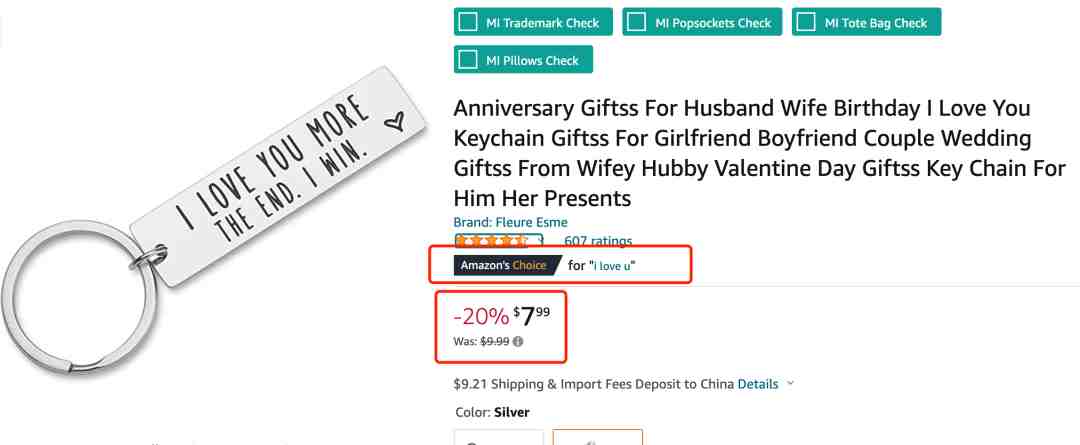The height and width of the screenshot is (445, 1080).
Task: Open the 607 ratings link
Action: 598,241
